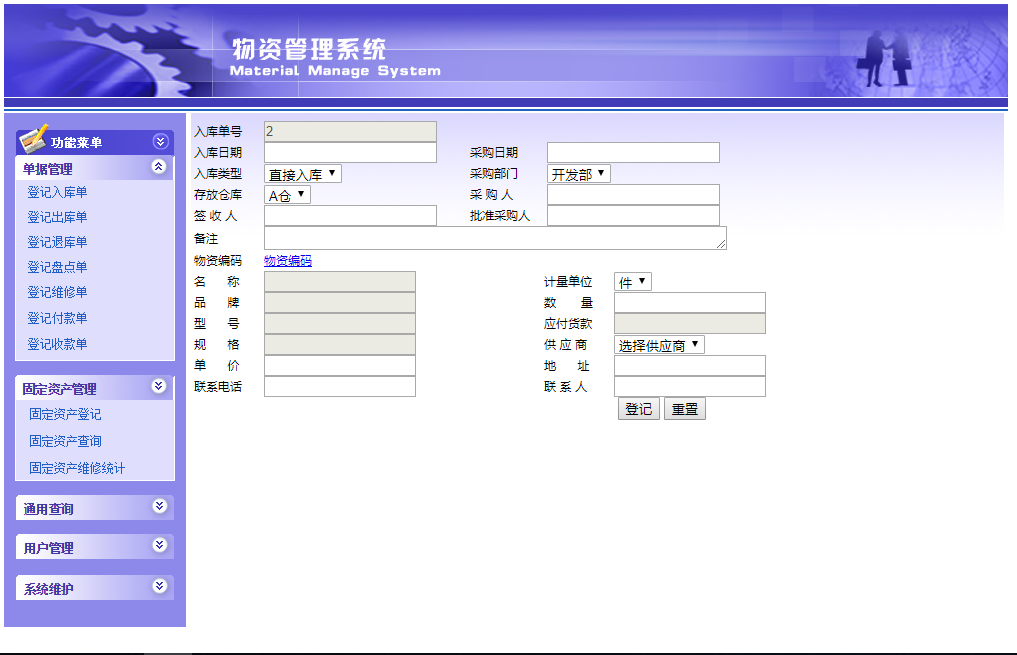This screenshot has width=1017, height=655.
Task: Expand the 用户管理 panel arrow
Action: coord(159,546)
